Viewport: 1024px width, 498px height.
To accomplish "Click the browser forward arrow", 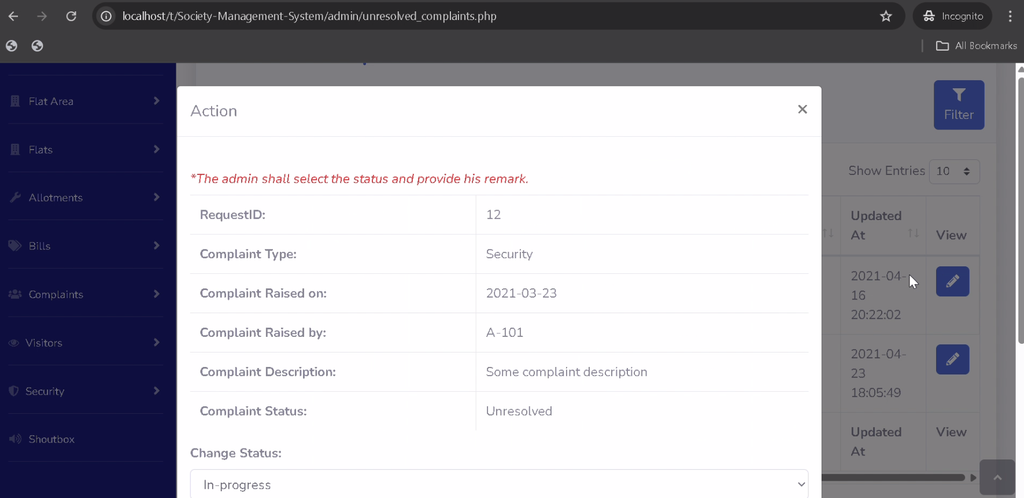I will (x=42, y=16).
